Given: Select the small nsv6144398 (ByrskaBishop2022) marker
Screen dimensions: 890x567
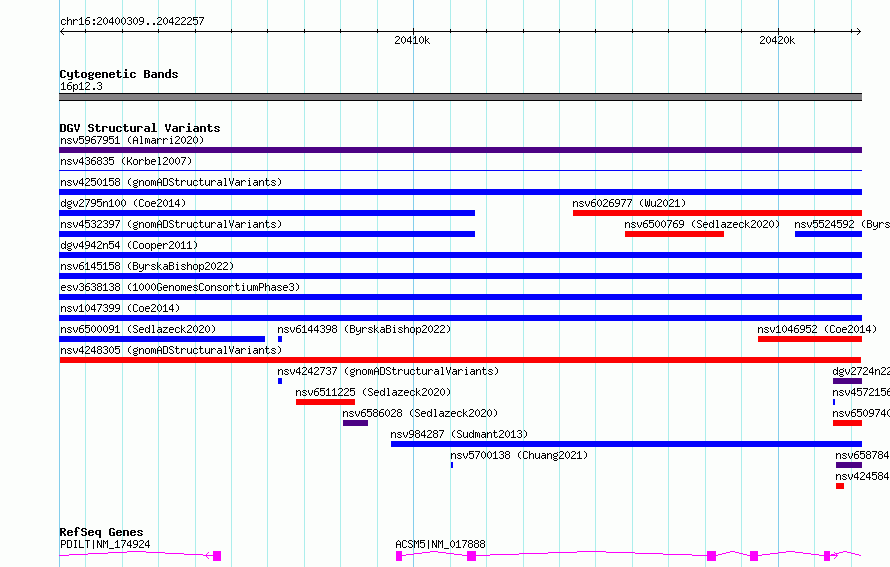Looking at the screenshot, I should click(280, 339).
